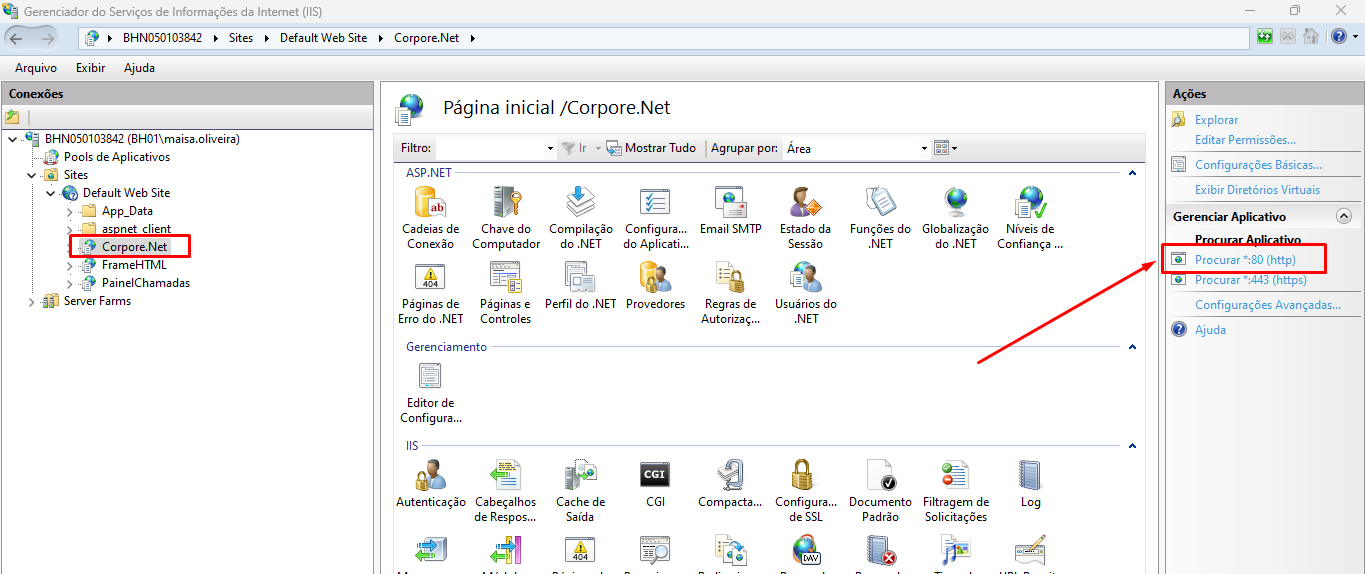
Task: Select Pools de Aplicativos tree item
Action: 117,157
